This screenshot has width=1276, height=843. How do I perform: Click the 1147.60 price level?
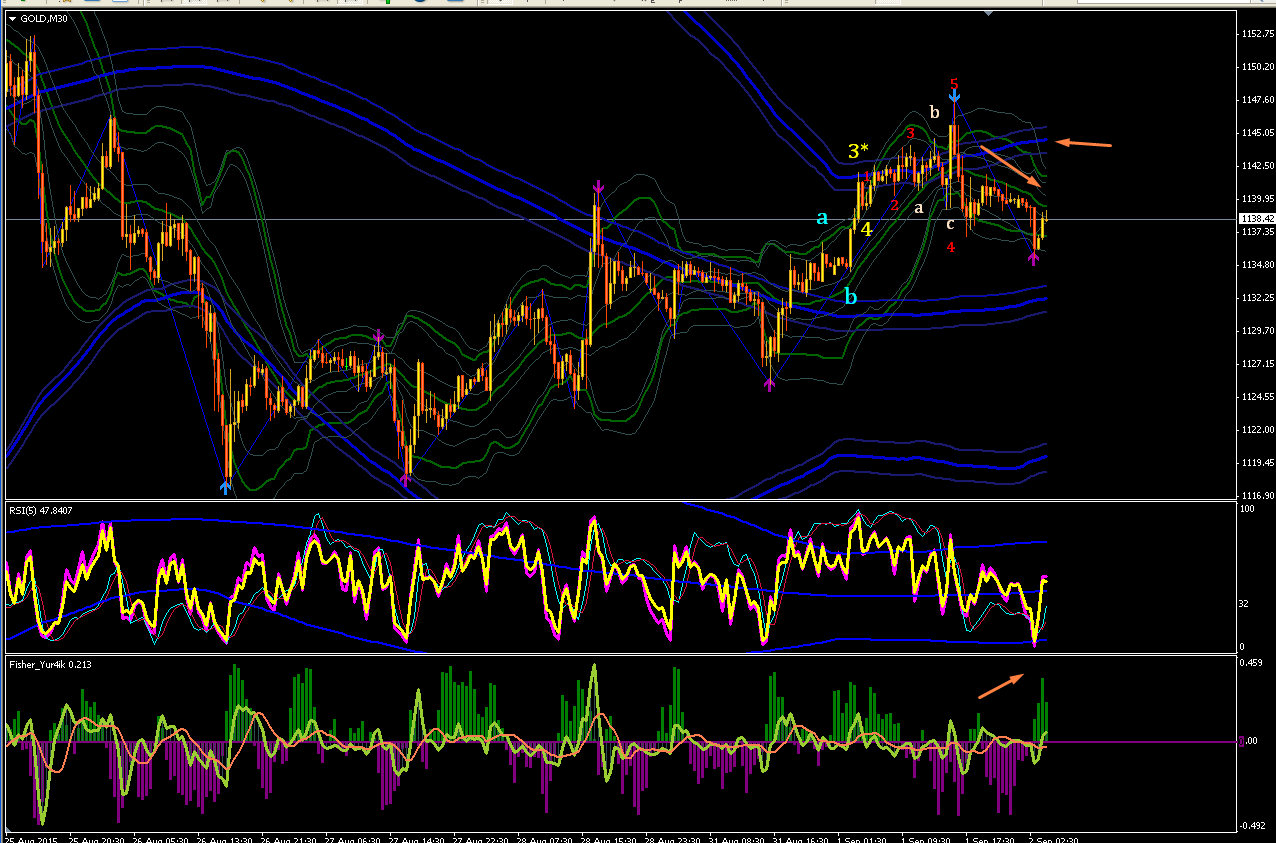click(x=1256, y=100)
